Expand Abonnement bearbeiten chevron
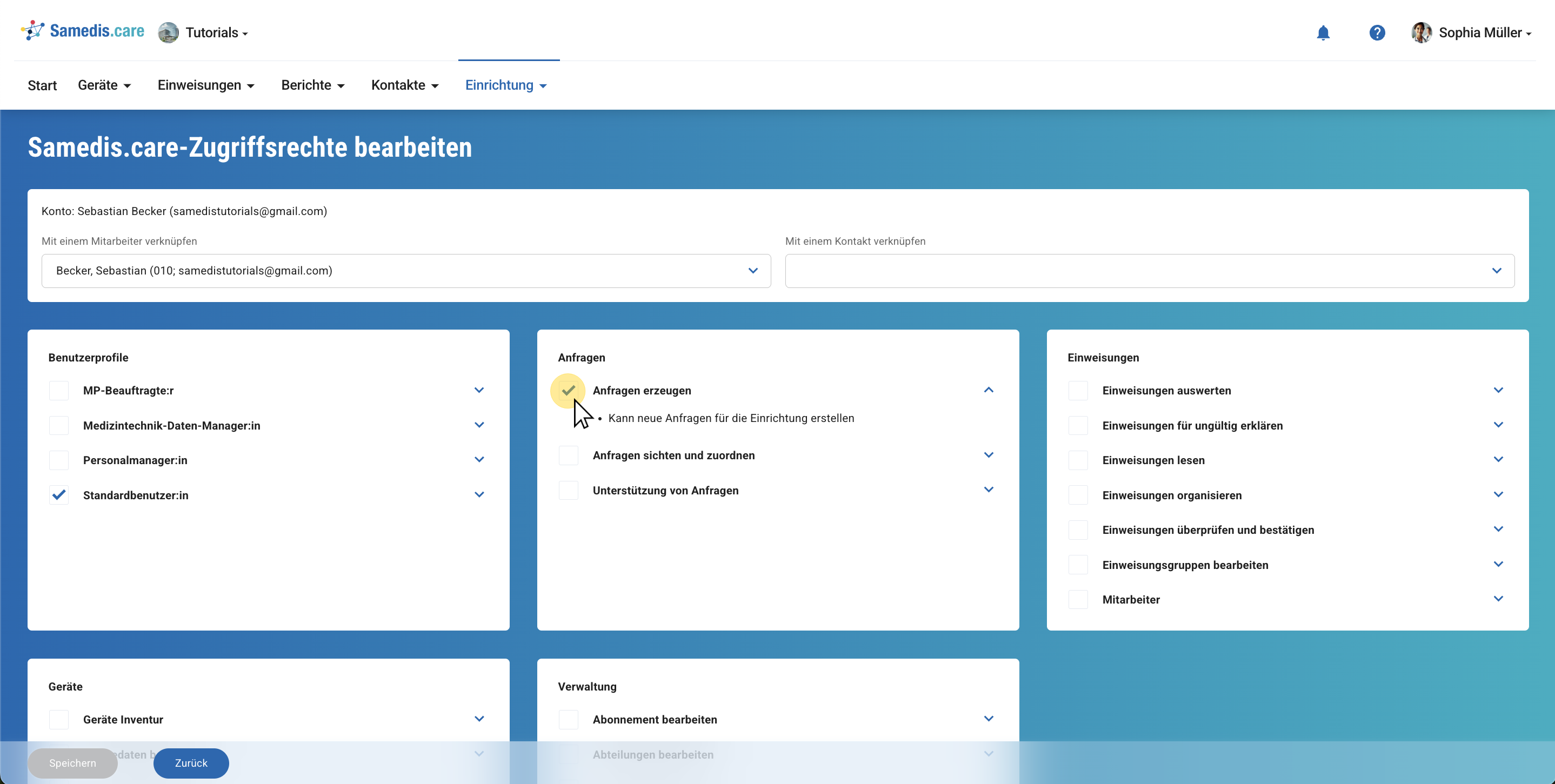 click(x=988, y=719)
